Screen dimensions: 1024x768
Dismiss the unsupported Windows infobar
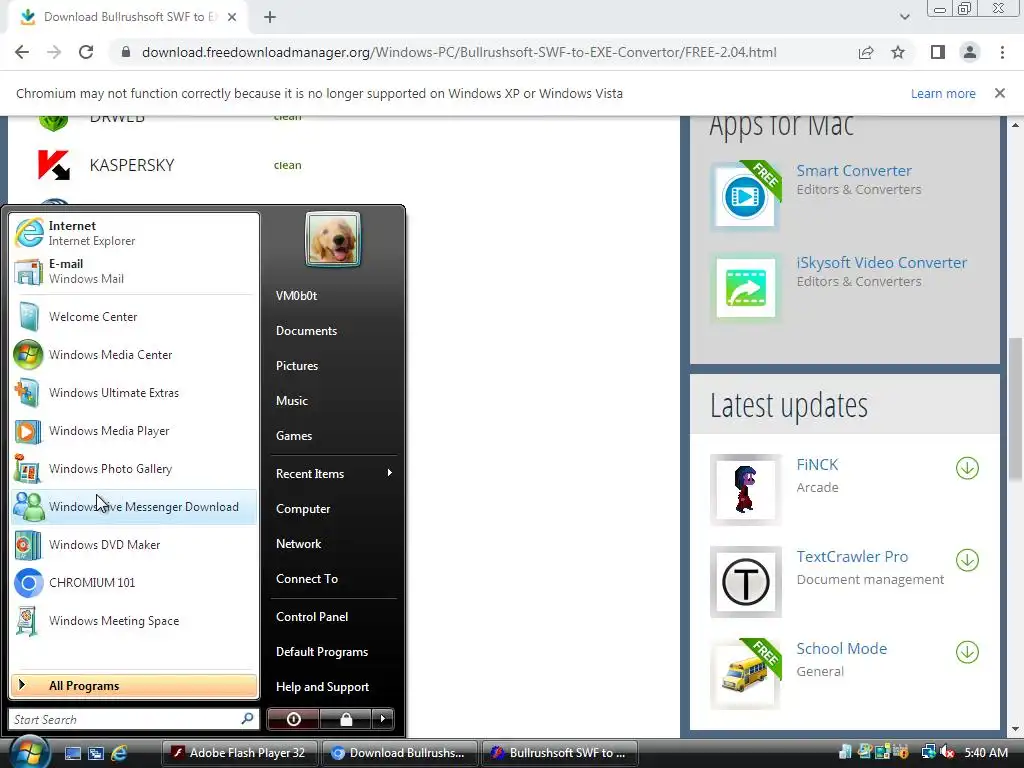[1000, 93]
